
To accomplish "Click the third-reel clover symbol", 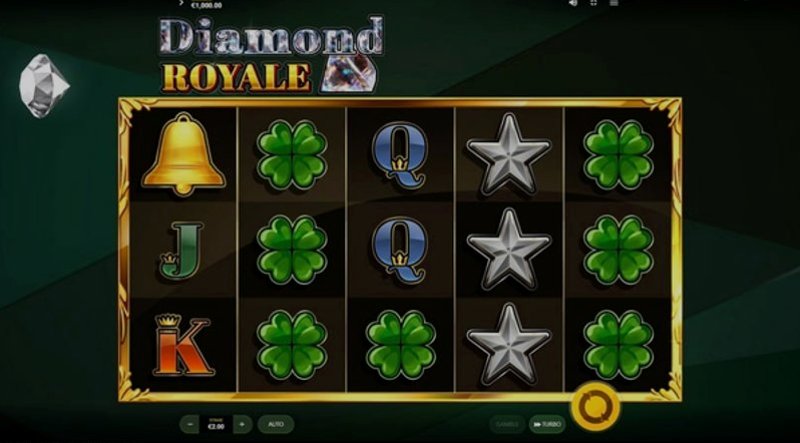I will [x=401, y=345].
